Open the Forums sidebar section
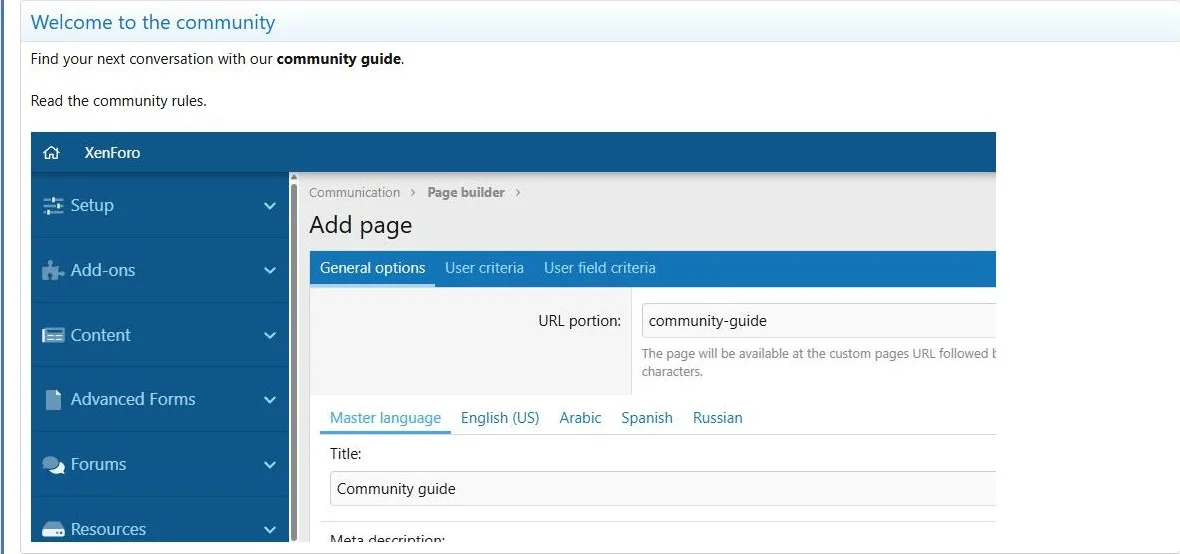The height and width of the screenshot is (554, 1180). [x=160, y=464]
